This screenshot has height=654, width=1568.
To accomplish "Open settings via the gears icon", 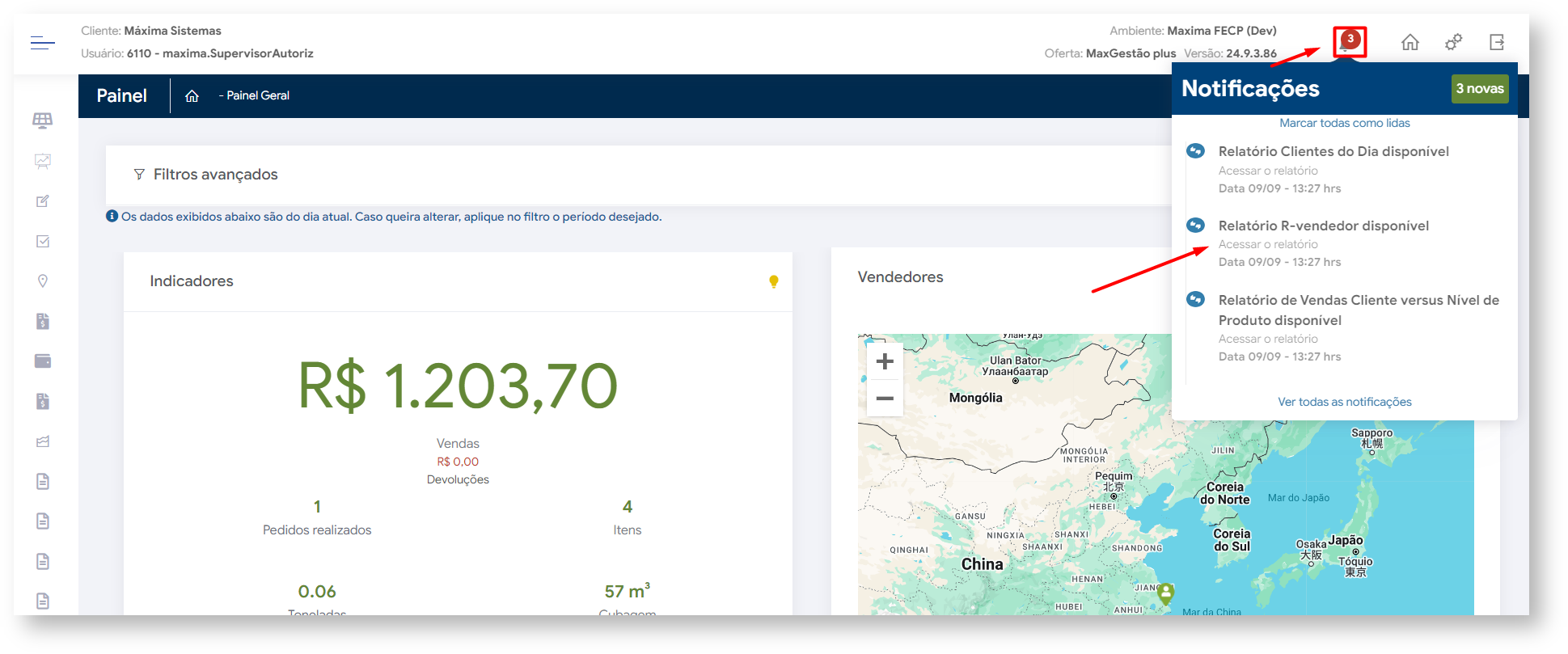I will click(1453, 42).
